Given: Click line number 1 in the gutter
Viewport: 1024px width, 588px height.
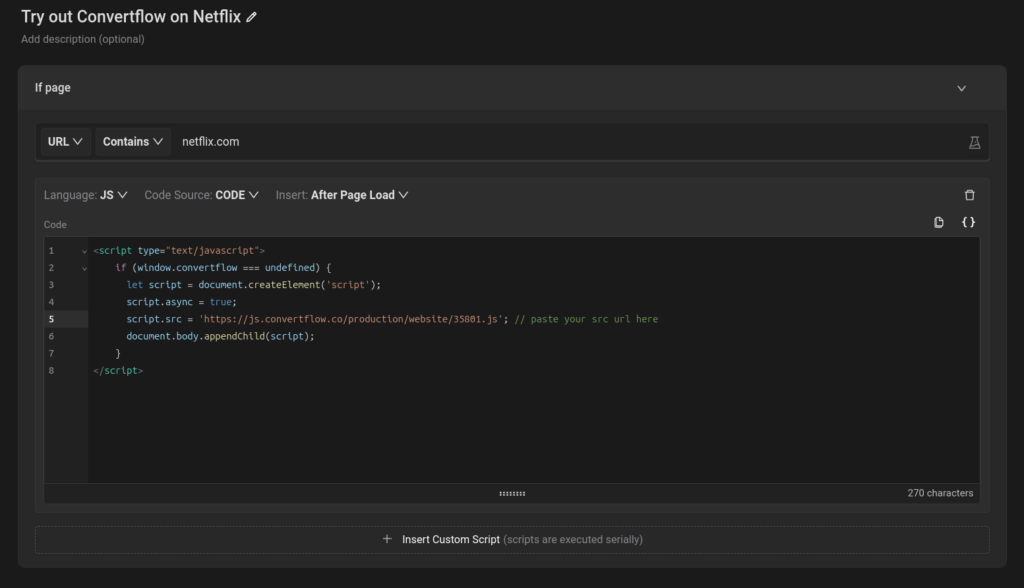Looking at the screenshot, I should pyautogui.click(x=52, y=251).
